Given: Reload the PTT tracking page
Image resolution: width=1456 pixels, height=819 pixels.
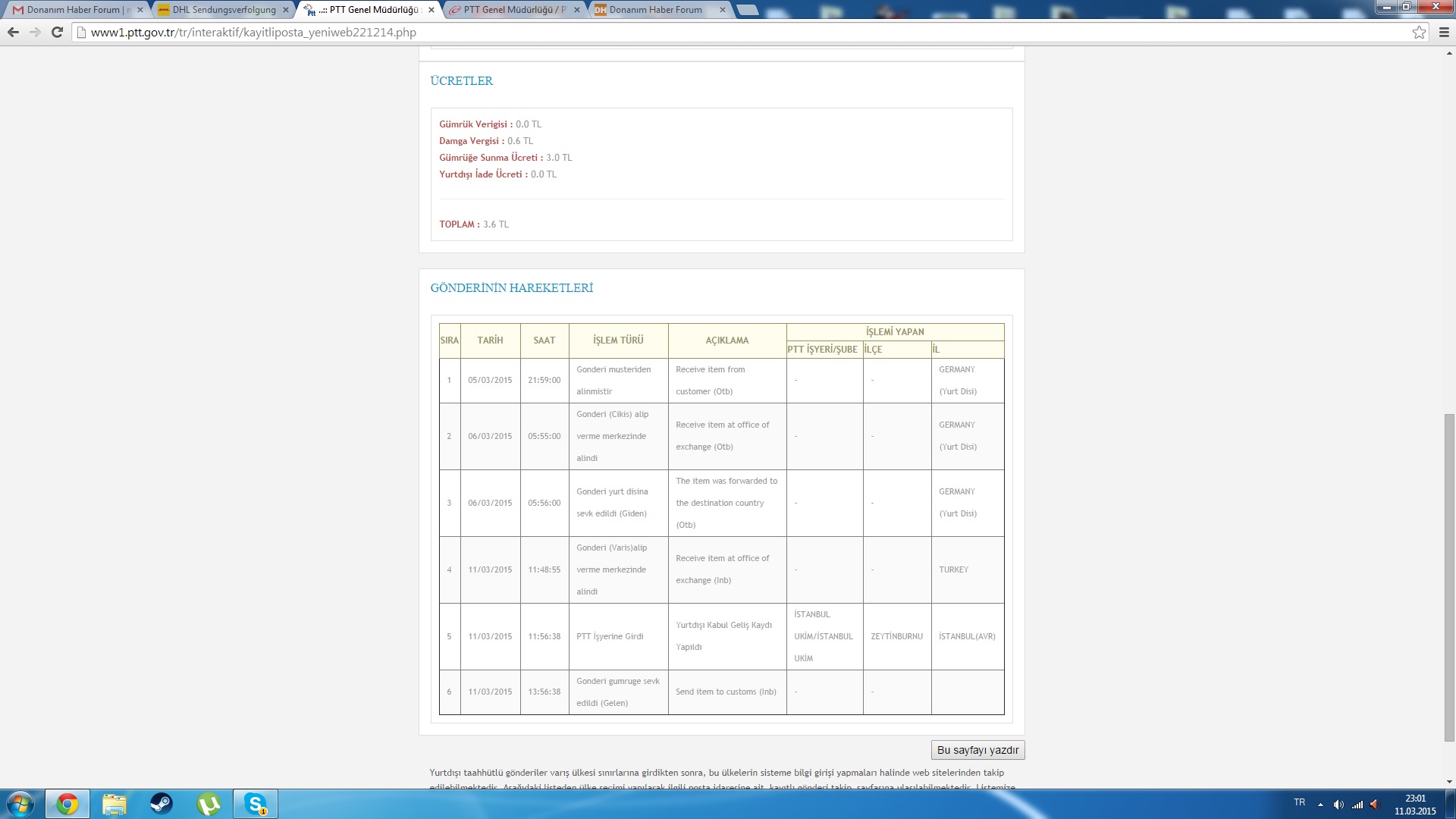Looking at the screenshot, I should 57,32.
